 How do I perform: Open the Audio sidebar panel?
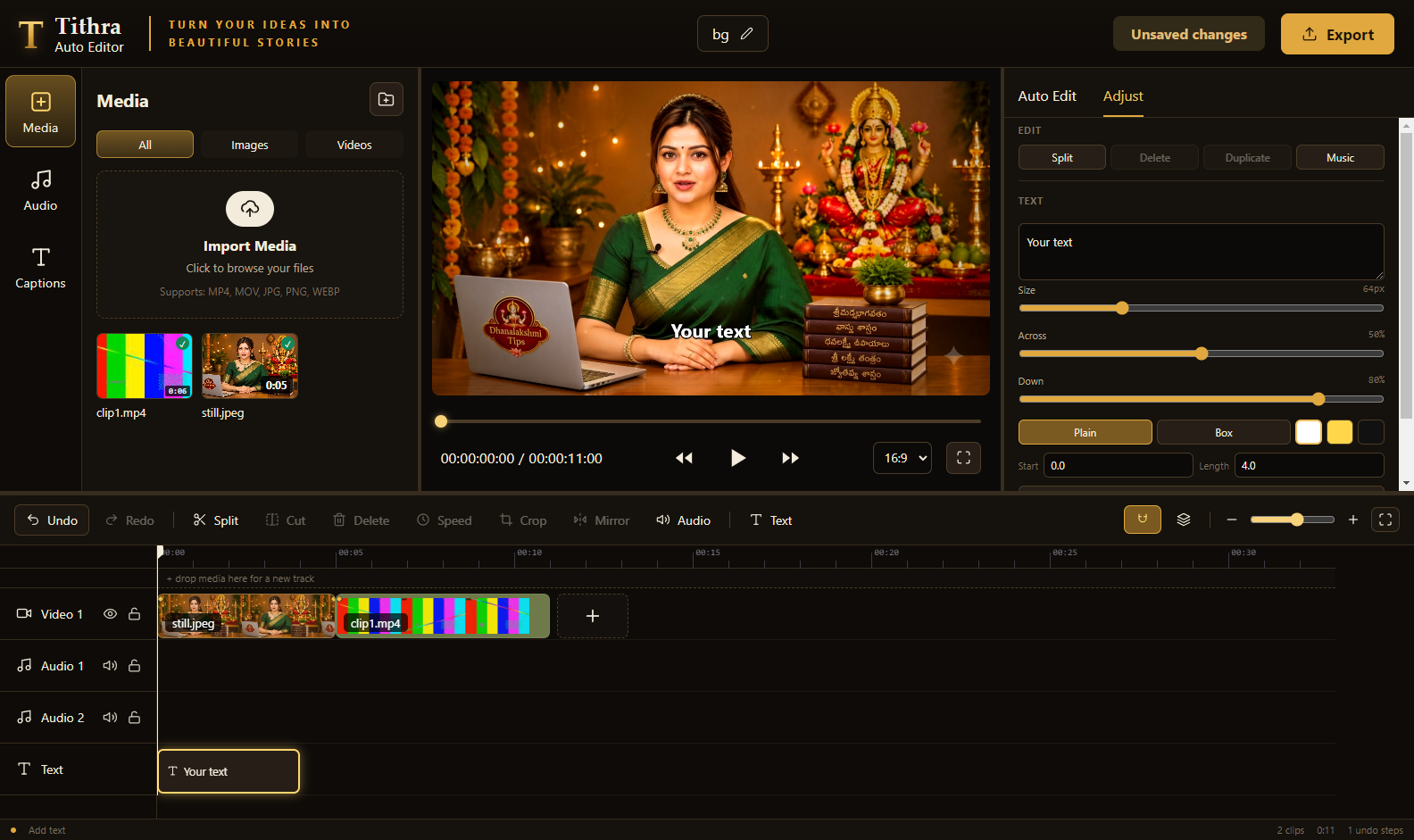tap(40, 190)
